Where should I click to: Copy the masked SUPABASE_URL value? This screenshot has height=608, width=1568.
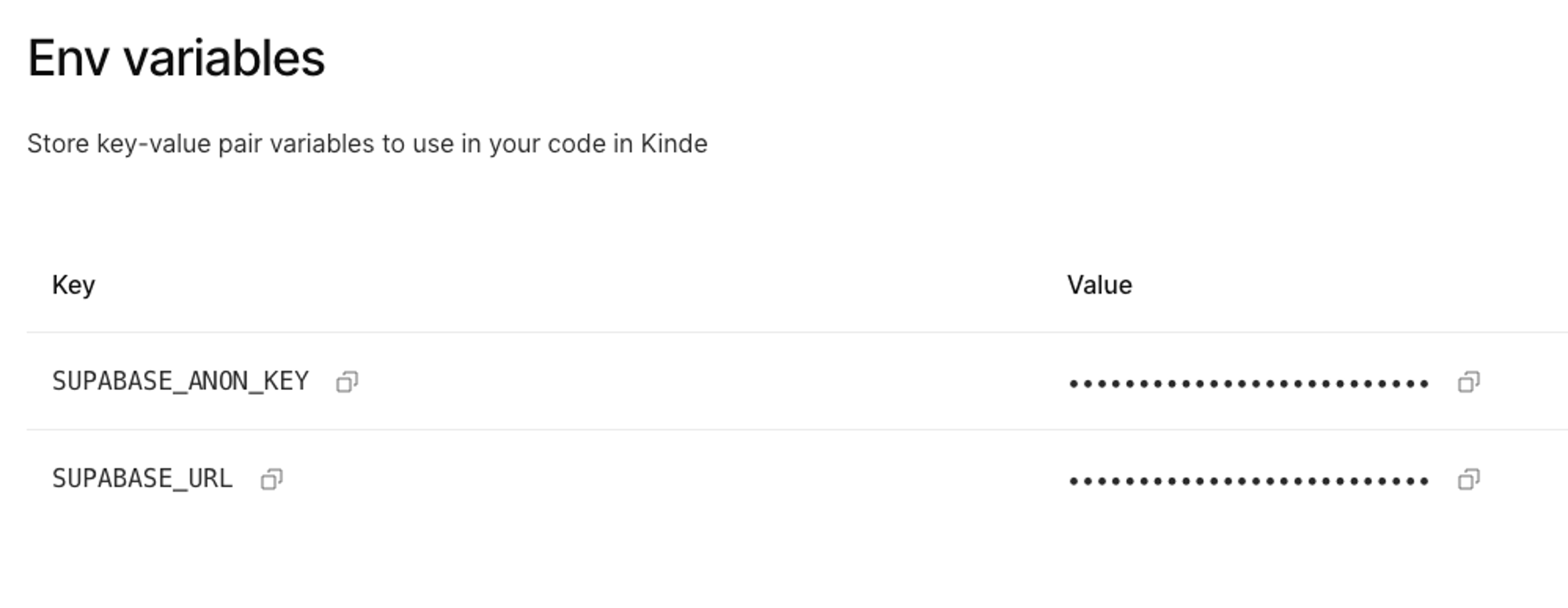(x=1468, y=479)
